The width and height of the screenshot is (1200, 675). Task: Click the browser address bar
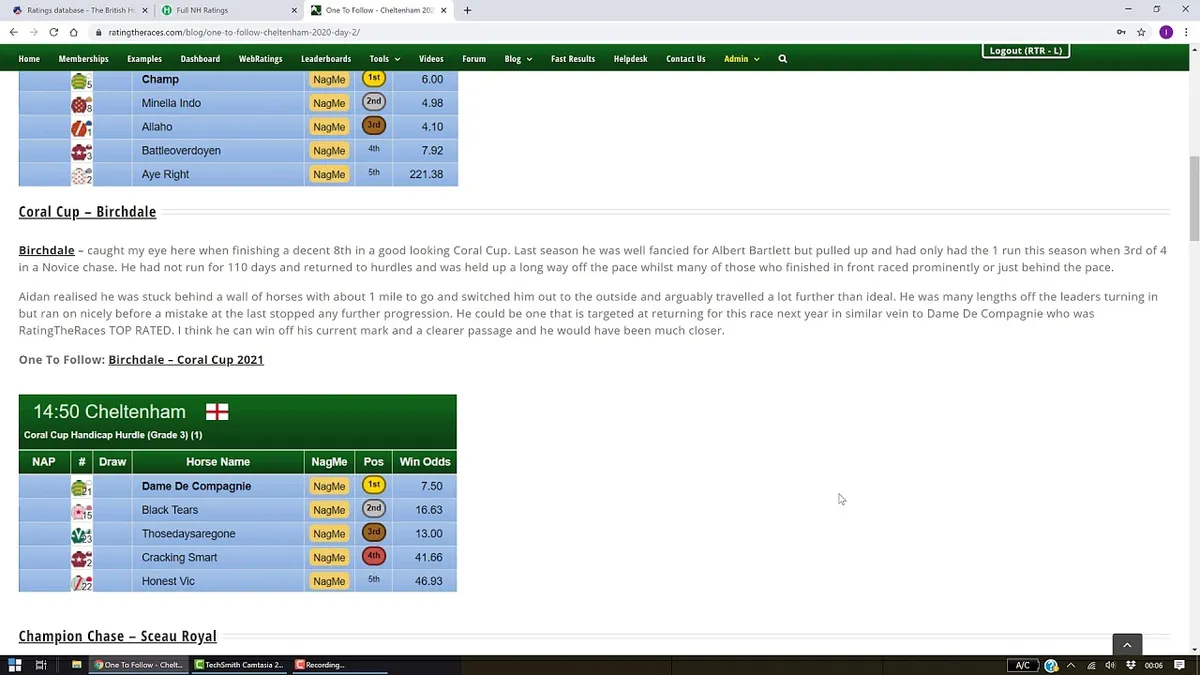[x=600, y=32]
